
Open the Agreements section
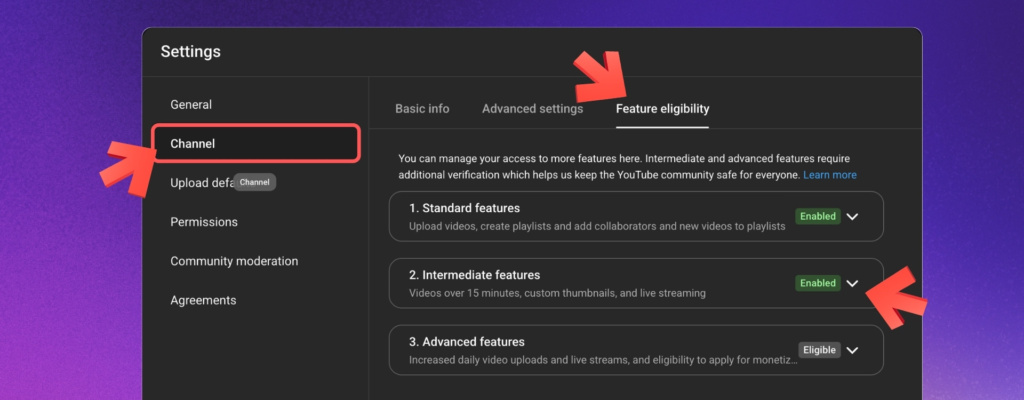point(203,300)
